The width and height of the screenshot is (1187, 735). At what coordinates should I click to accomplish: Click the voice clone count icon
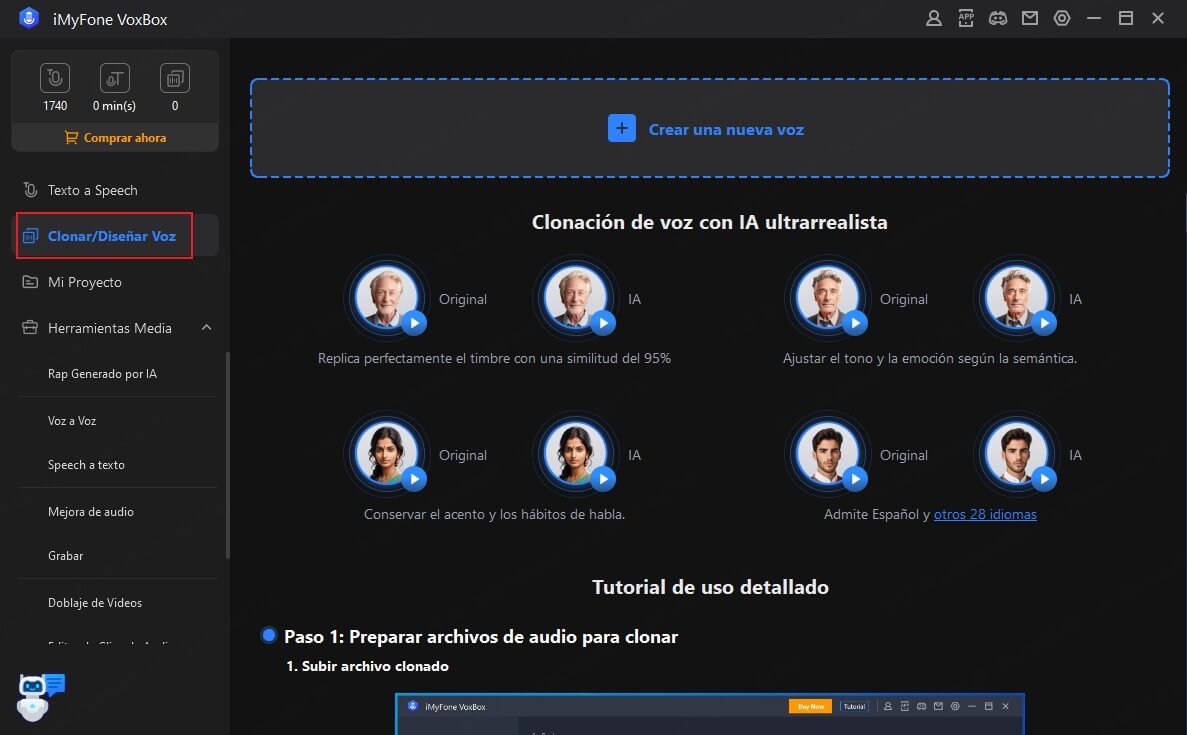coord(175,78)
